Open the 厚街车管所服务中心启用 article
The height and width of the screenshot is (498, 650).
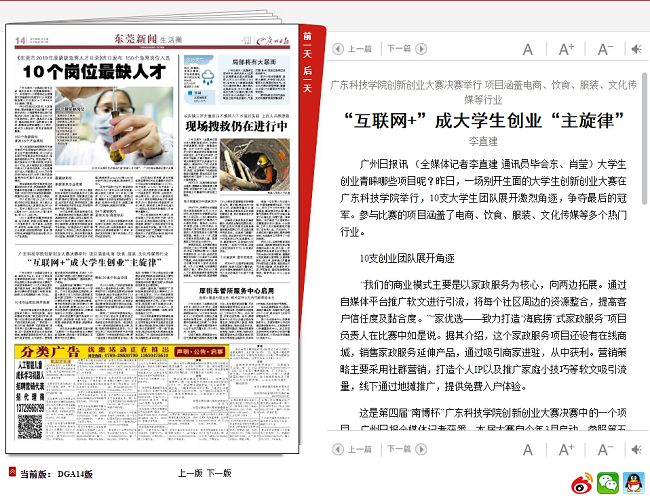237,291
